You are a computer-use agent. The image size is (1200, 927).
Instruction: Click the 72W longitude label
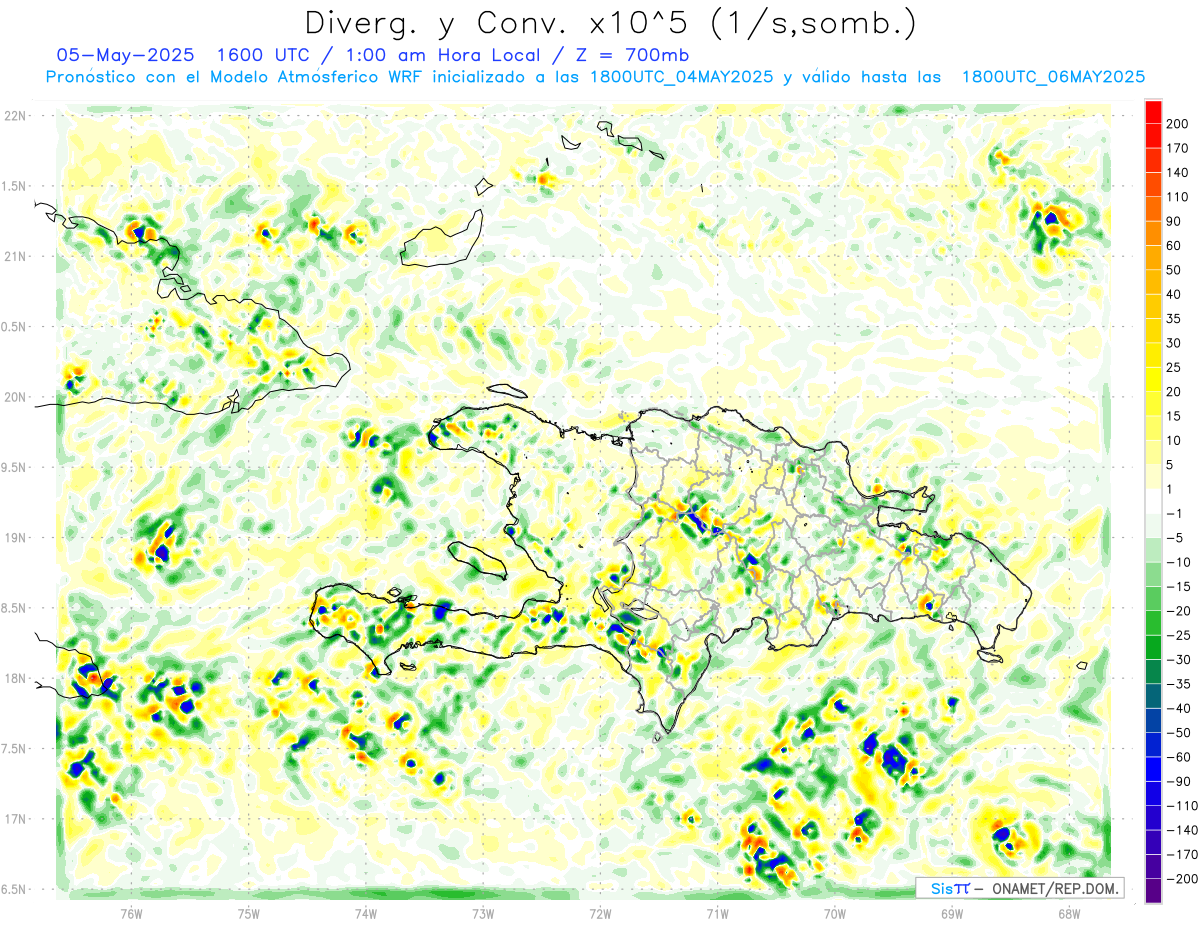point(600,913)
